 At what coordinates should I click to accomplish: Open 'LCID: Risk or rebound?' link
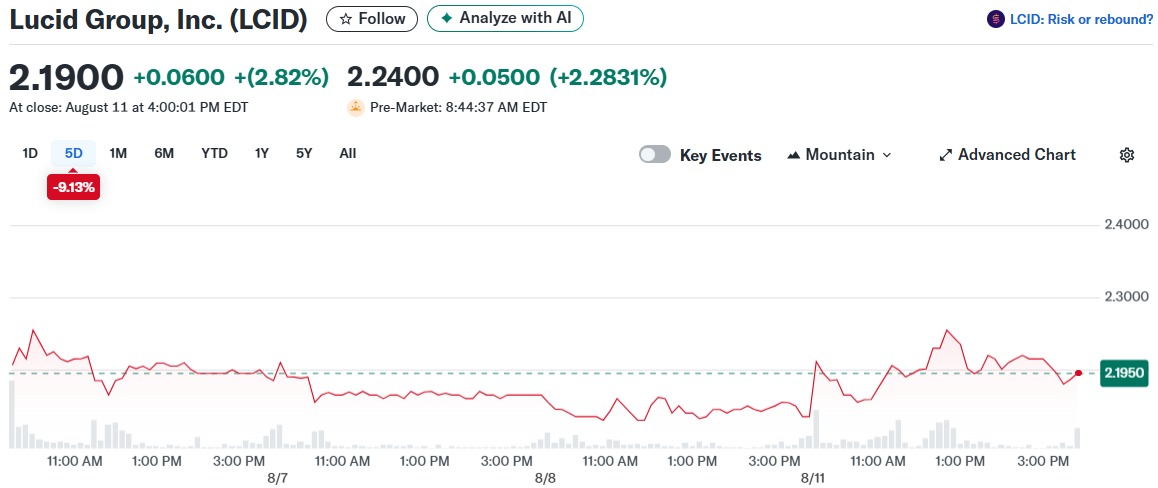coord(1081,20)
